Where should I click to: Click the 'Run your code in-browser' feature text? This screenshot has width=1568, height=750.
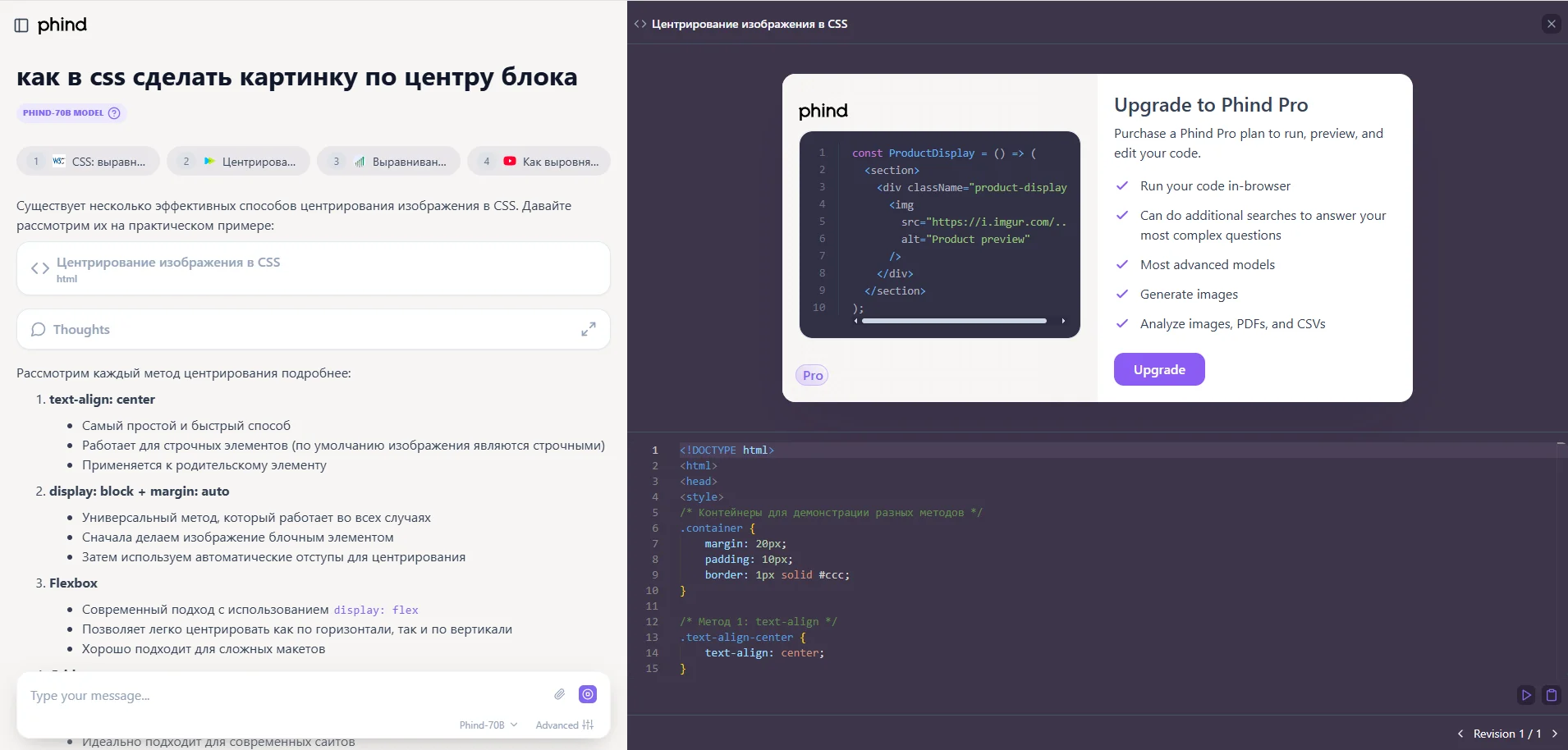pyautogui.click(x=1215, y=186)
